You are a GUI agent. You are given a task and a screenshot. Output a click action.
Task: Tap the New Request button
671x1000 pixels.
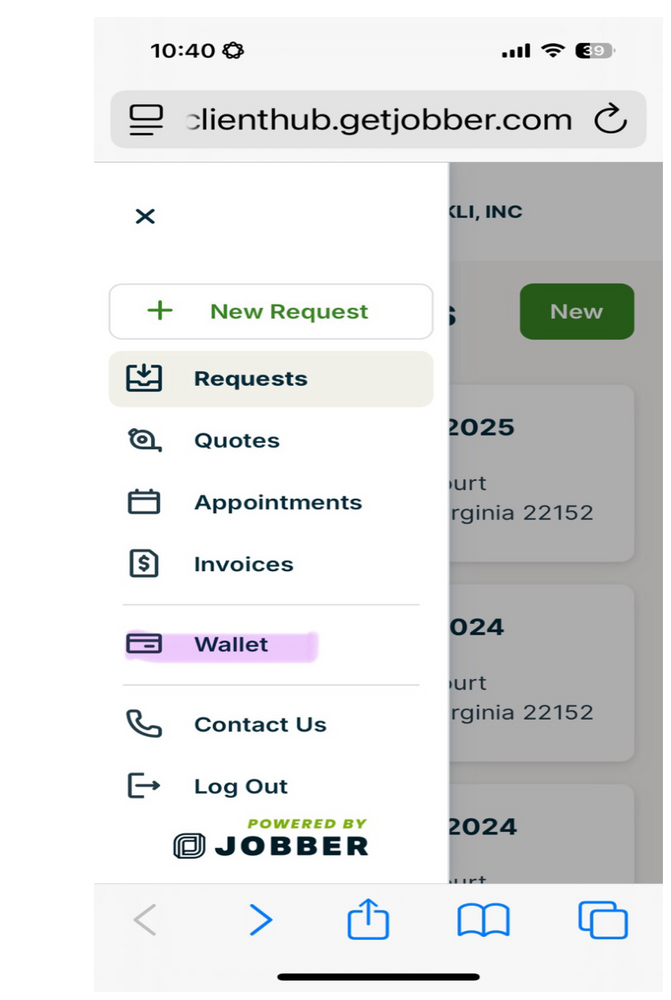coord(271,311)
